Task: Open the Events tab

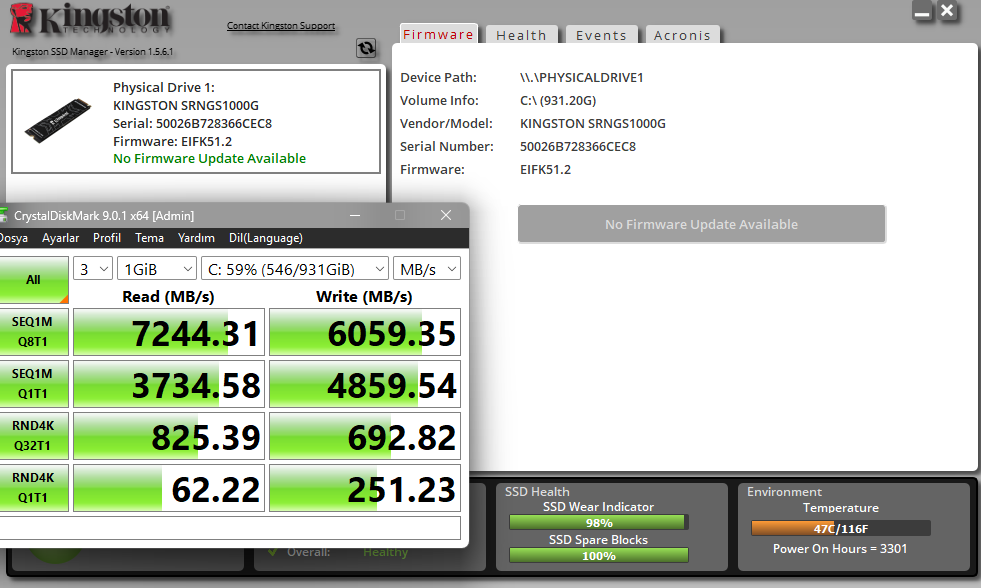Action: tap(601, 35)
